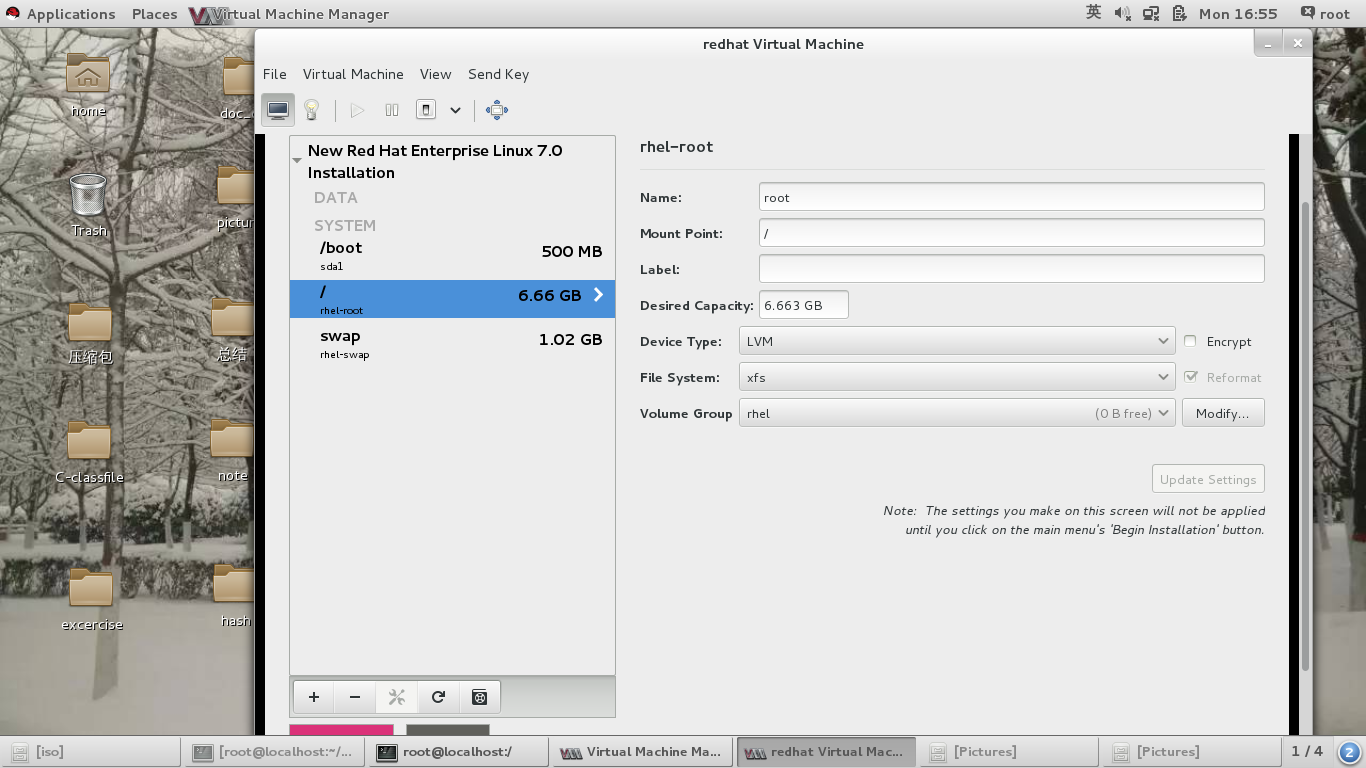Reload storage configuration from disk

click(x=438, y=697)
